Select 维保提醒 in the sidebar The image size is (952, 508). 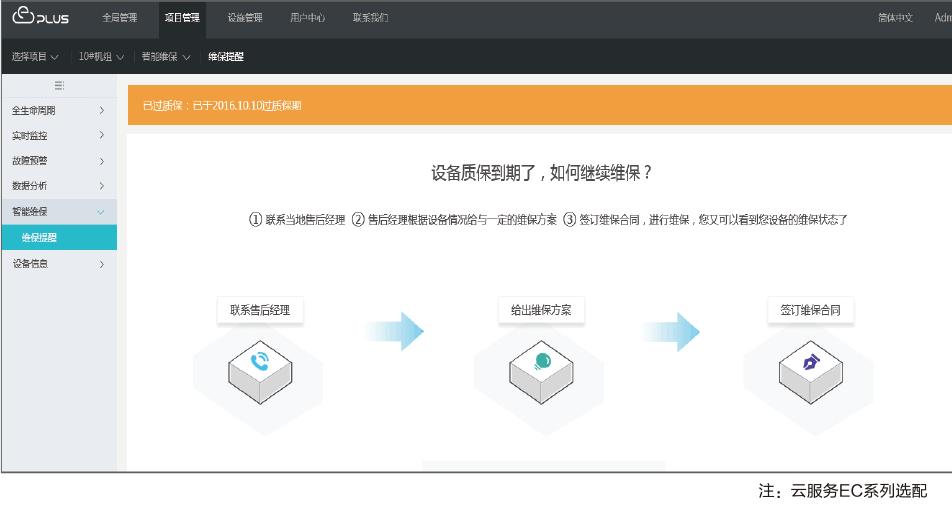click(x=40, y=238)
